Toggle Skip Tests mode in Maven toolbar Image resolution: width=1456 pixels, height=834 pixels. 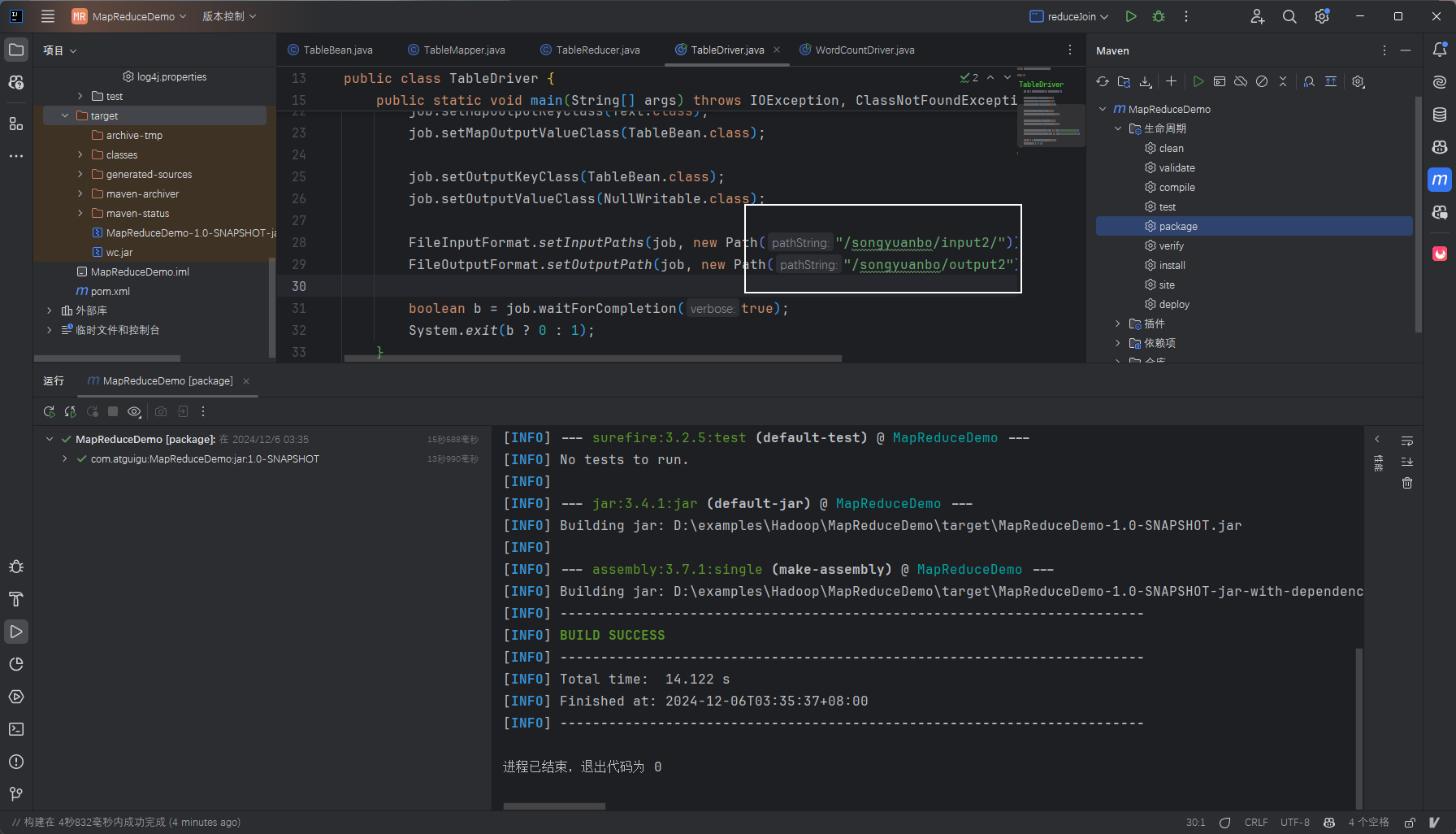1262,81
